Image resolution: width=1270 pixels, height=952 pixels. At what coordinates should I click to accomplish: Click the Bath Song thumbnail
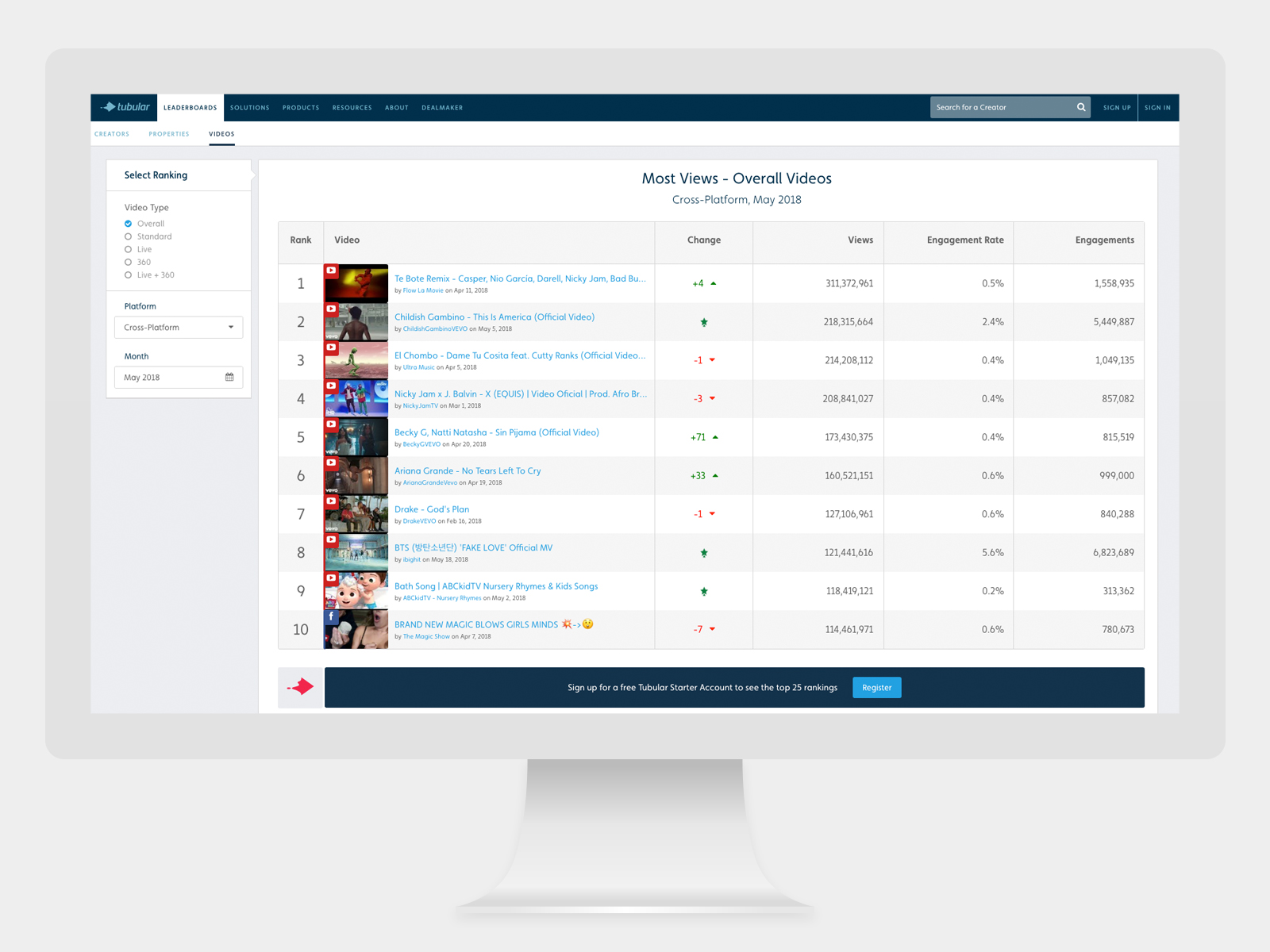[x=356, y=591]
